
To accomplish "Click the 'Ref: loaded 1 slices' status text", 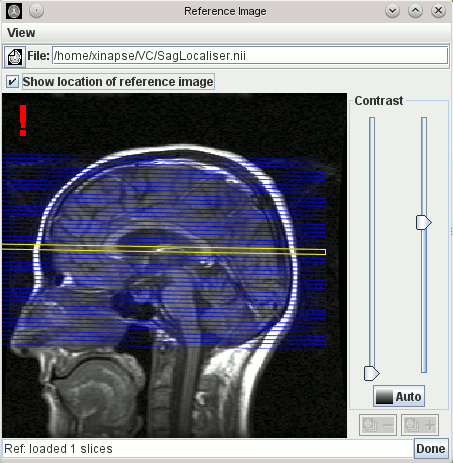I will coord(58,449).
